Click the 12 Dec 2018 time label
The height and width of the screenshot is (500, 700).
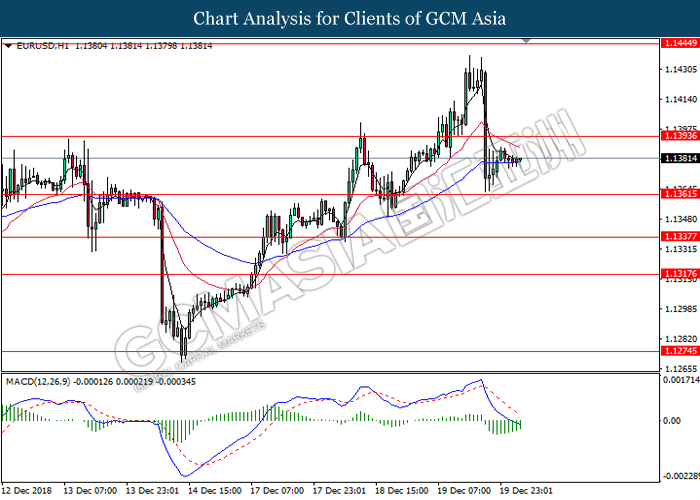coord(27,491)
